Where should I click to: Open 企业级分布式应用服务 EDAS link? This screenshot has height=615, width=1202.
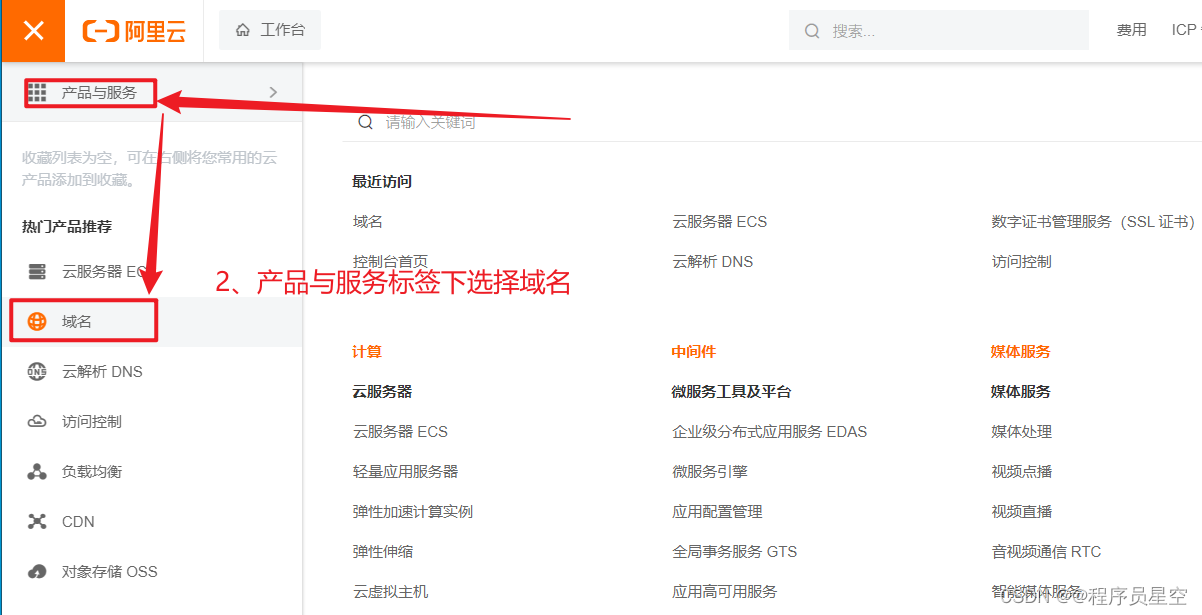coord(770,431)
